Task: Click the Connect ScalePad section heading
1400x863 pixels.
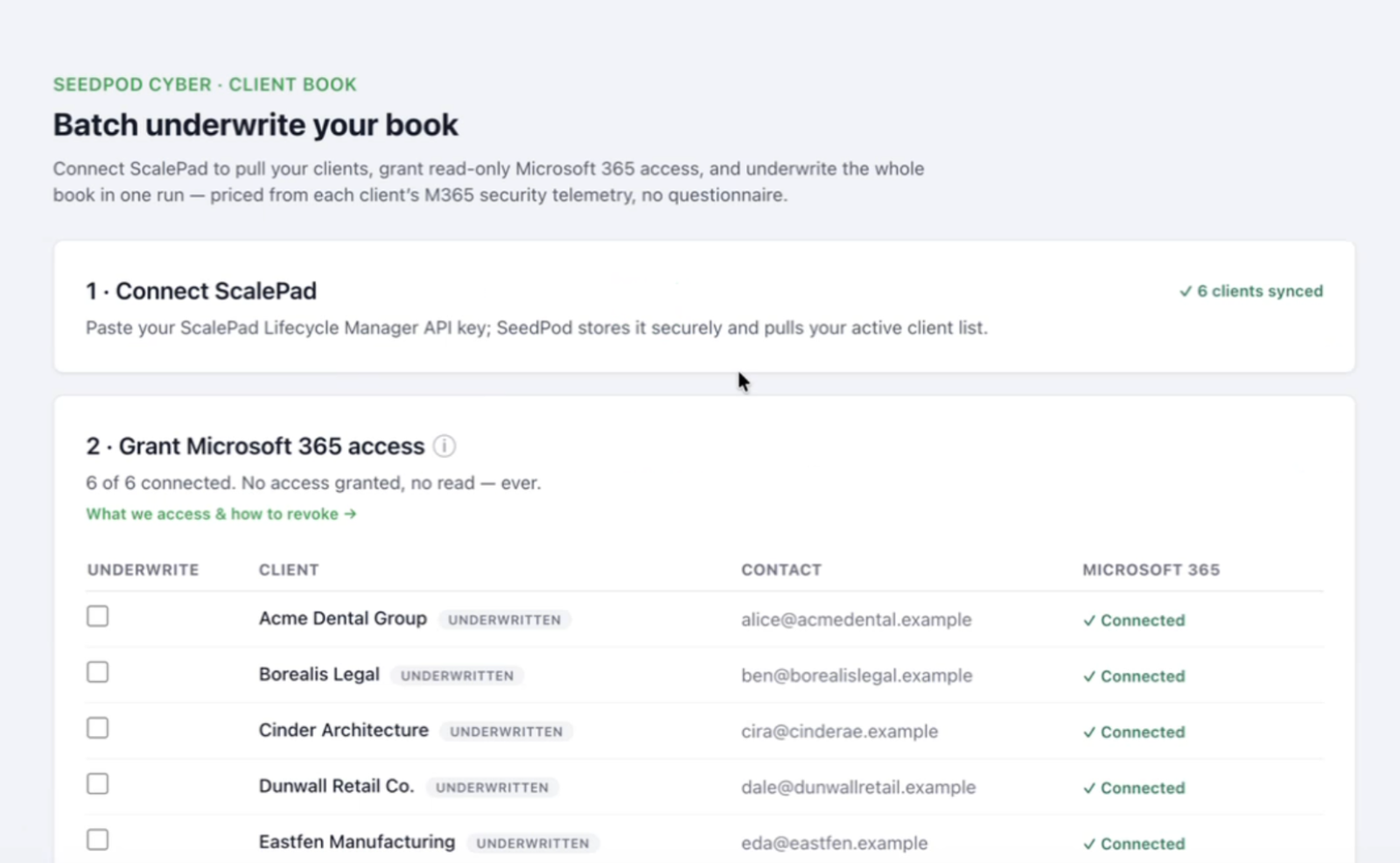Action: tap(201, 291)
